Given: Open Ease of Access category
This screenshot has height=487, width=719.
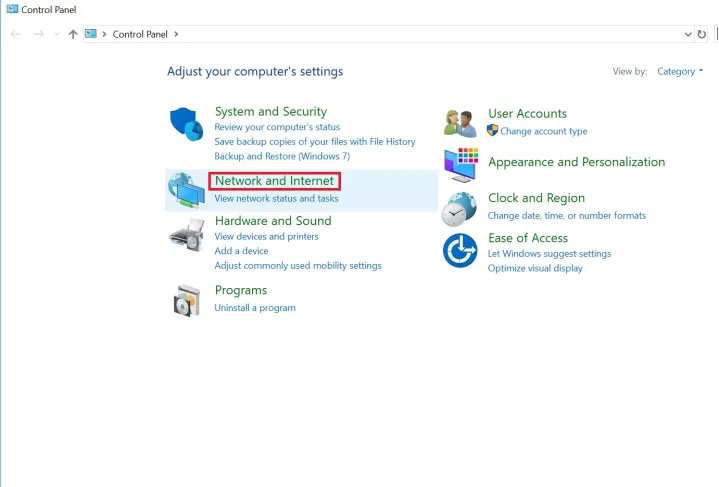Looking at the screenshot, I should 528,238.
